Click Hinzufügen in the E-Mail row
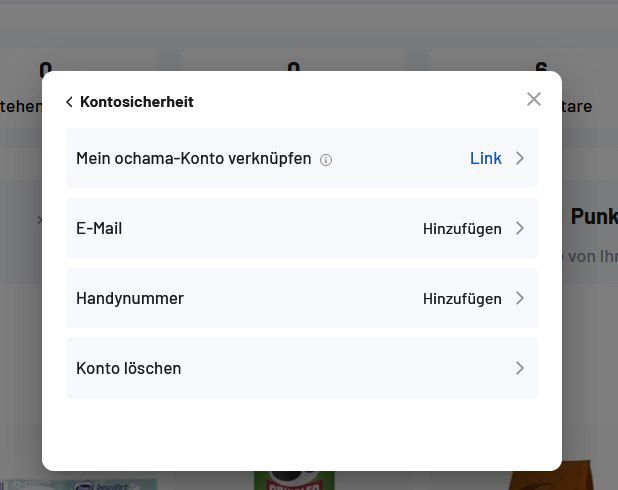The image size is (618, 490). click(x=462, y=228)
